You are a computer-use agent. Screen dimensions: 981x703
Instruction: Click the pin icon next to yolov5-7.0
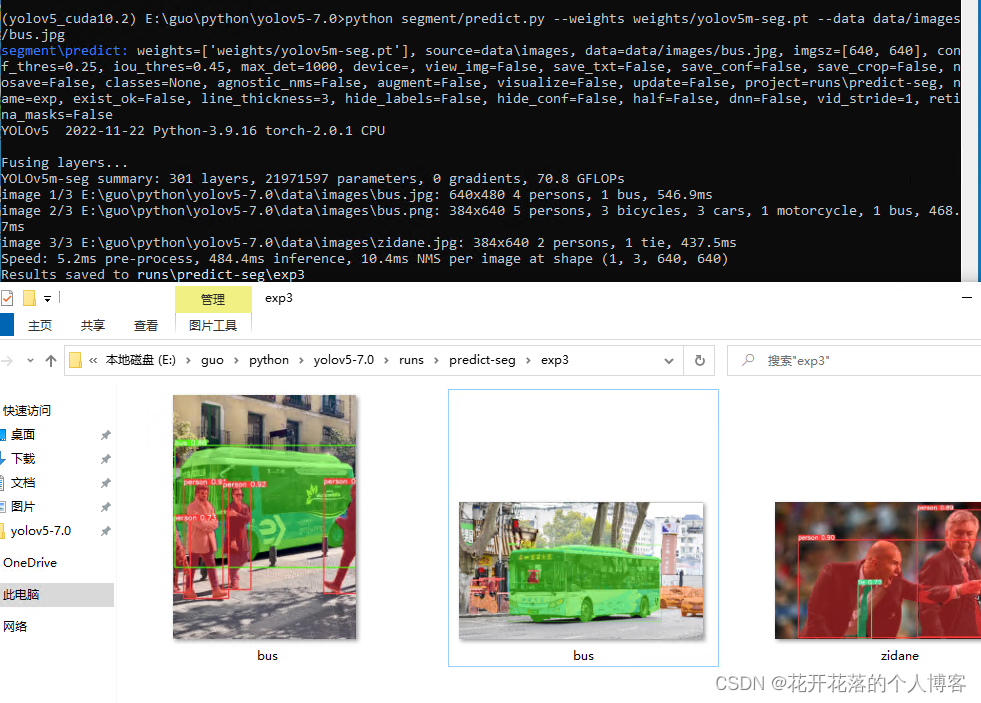(x=106, y=531)
